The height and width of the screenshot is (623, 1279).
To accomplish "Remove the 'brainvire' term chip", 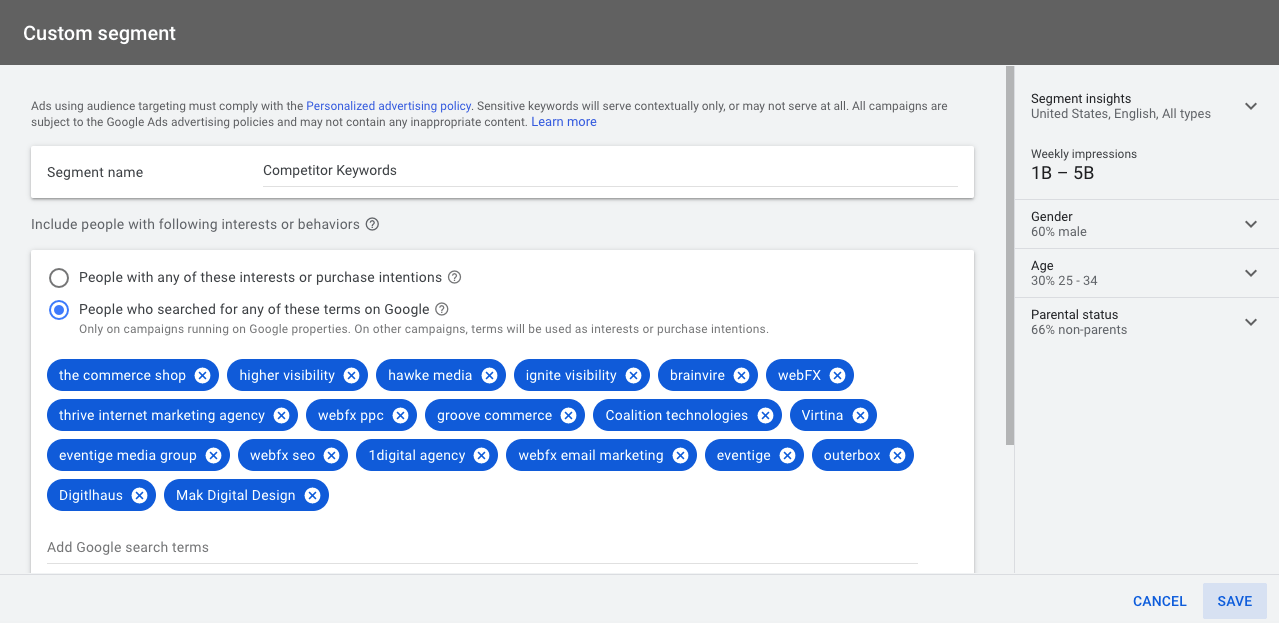I will (x=741, y=375).
